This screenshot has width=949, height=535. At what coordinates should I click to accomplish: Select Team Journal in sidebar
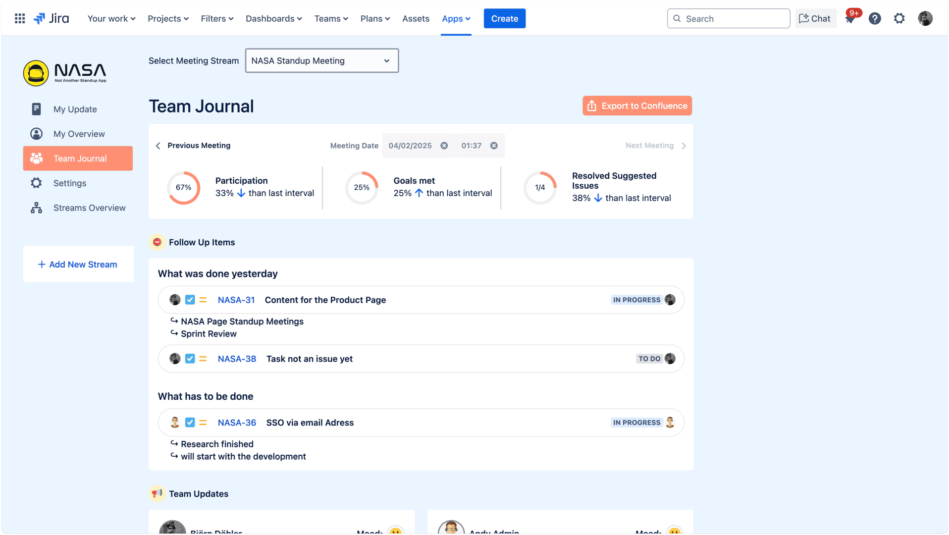[x=78, y=159]
